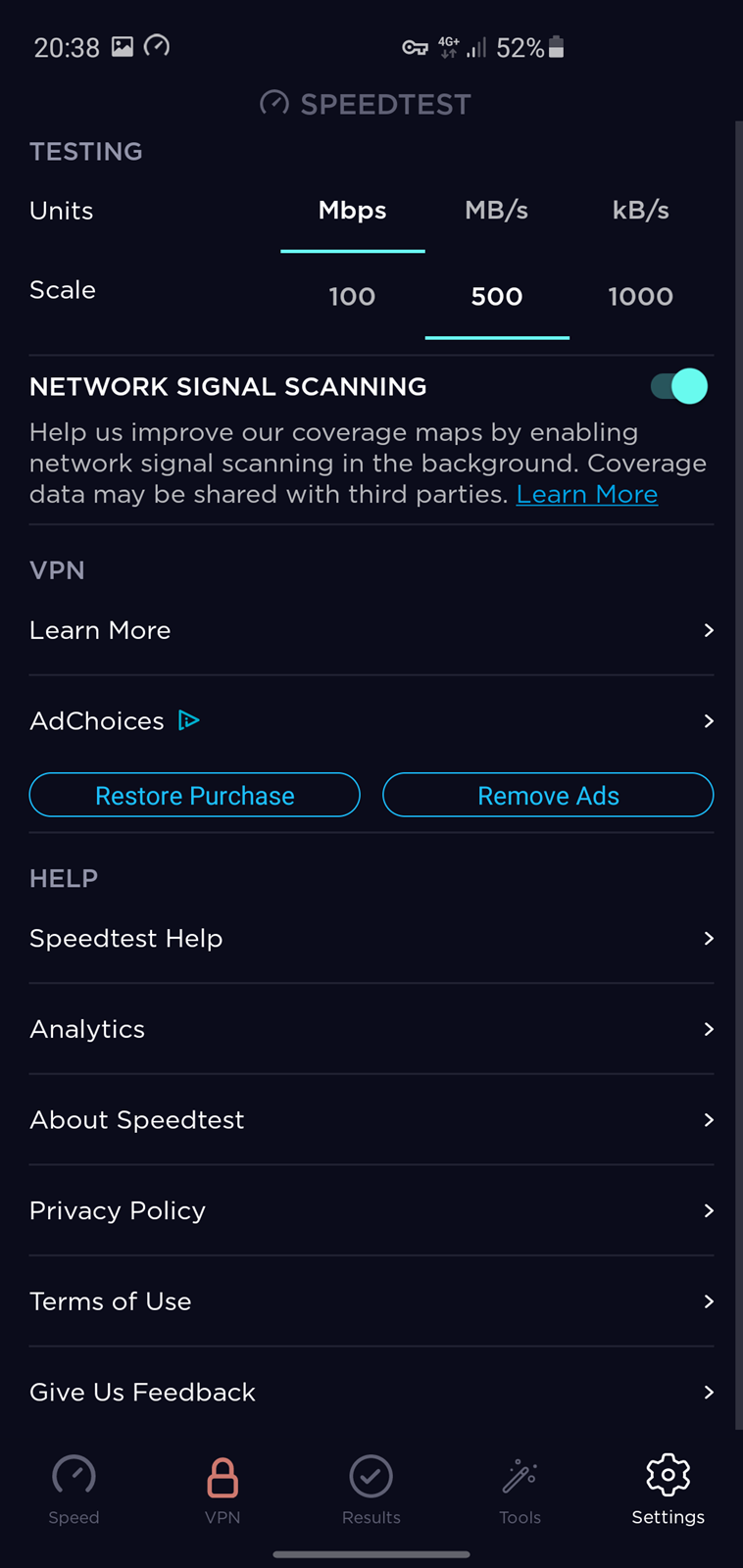Tap the VPN lock icon
Viewport: 743px width, 1568px height.
click(x=223, y=1477)
